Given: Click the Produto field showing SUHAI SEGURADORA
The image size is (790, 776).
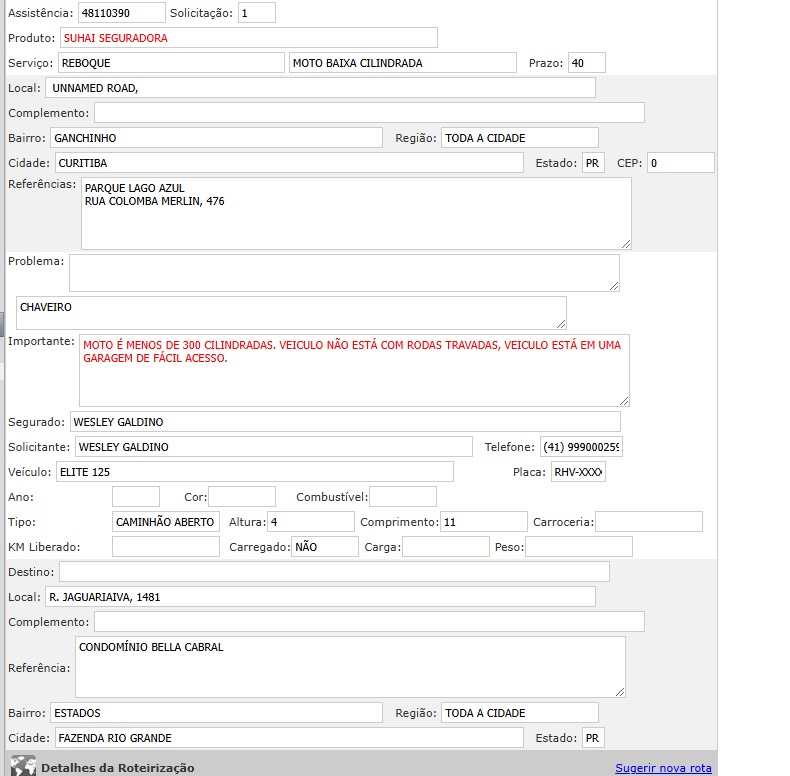Looking at the screenshot, I should point(248,38).
